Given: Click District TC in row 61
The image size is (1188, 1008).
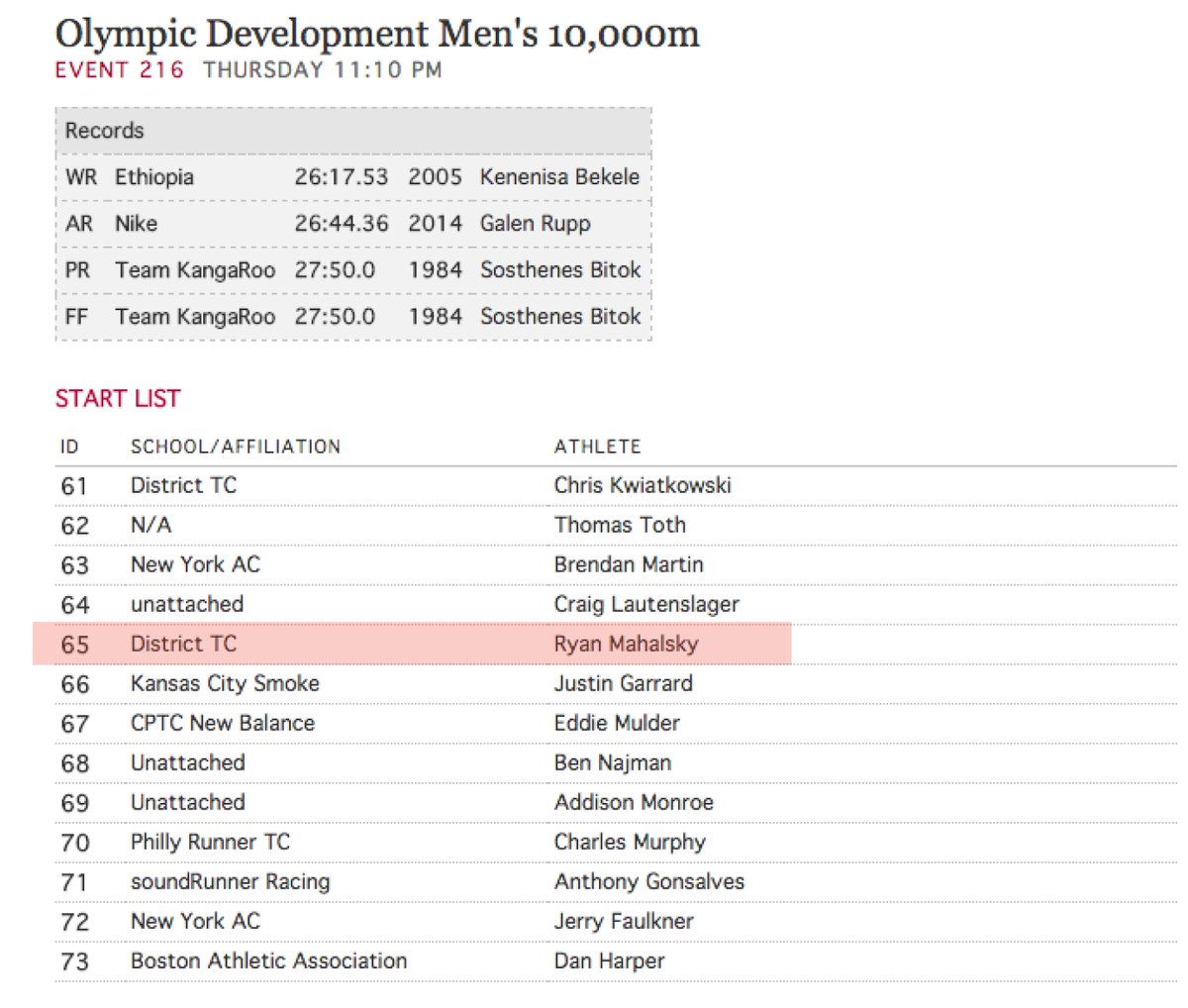Looking at the screenshot, I should [x=183, y=485].
